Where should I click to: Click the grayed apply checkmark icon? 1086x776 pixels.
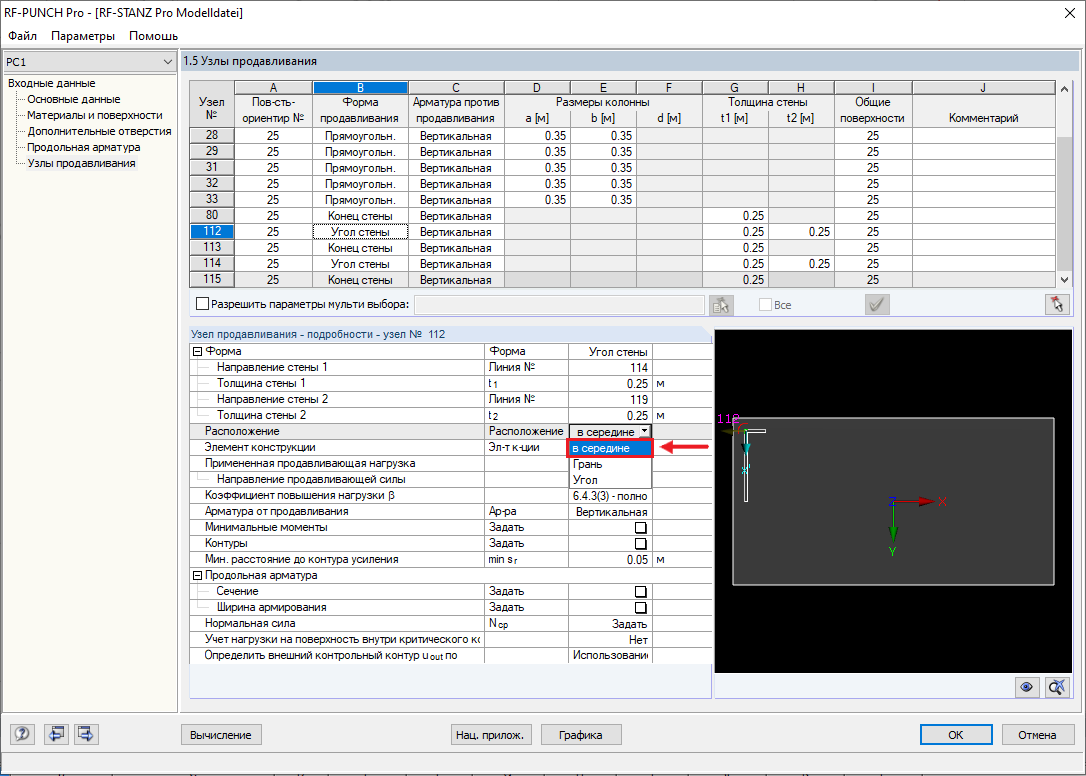[878, 305]
